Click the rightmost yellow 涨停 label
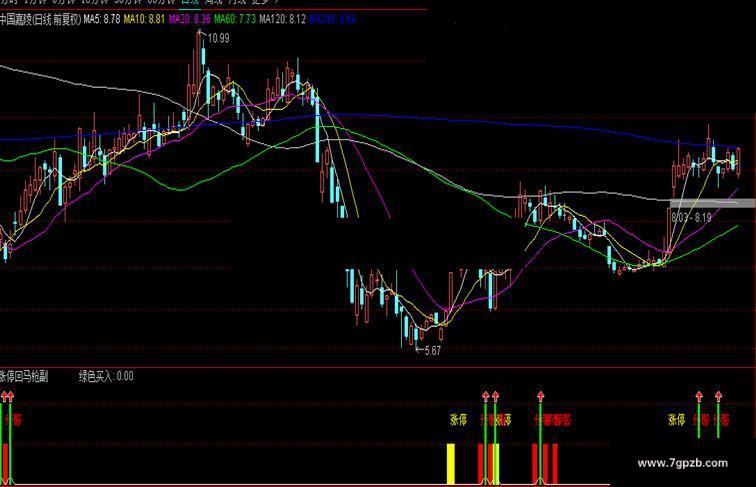 [x=676, y=419]
